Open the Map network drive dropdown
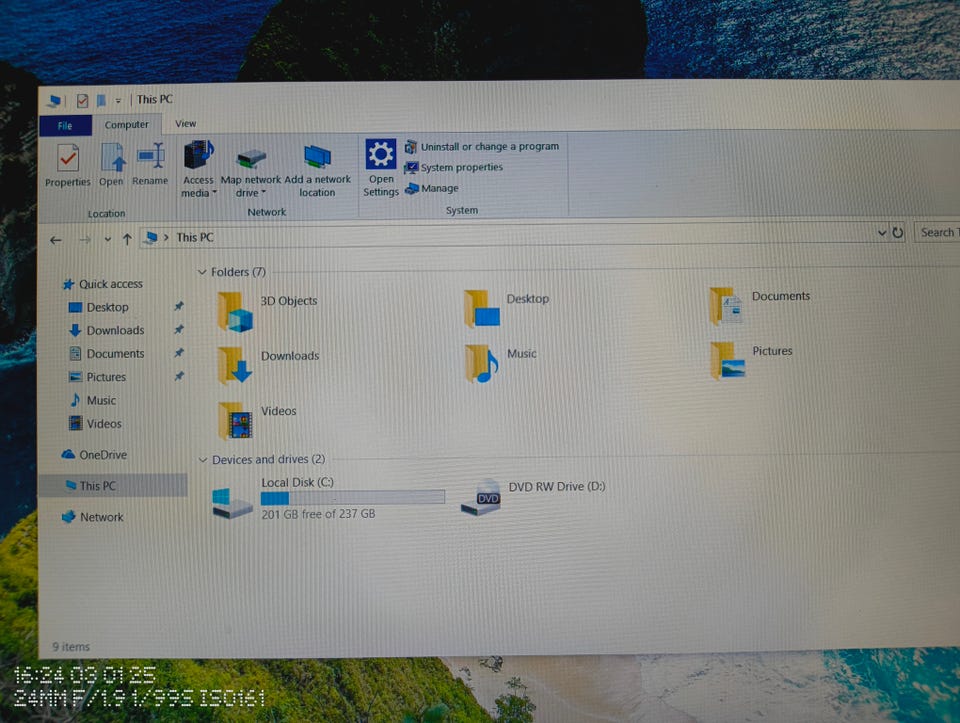This screenshot has height=723, width=960. point(250,173)
